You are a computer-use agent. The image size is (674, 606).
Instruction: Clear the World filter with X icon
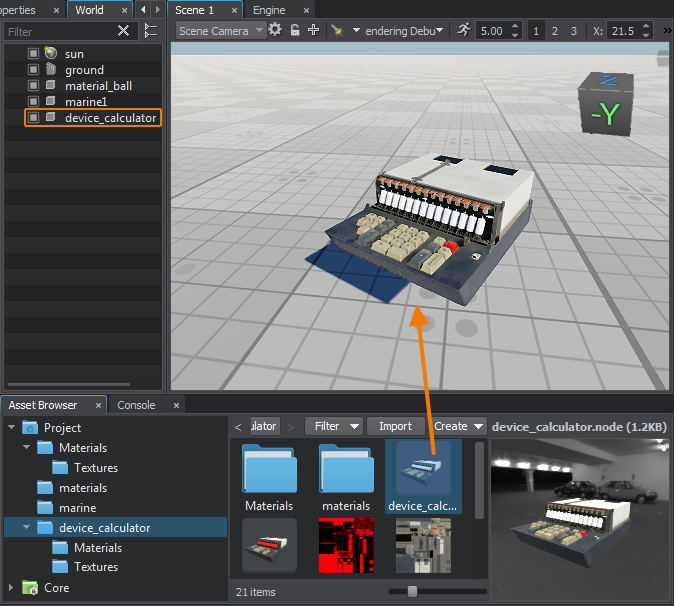point(123,31)
